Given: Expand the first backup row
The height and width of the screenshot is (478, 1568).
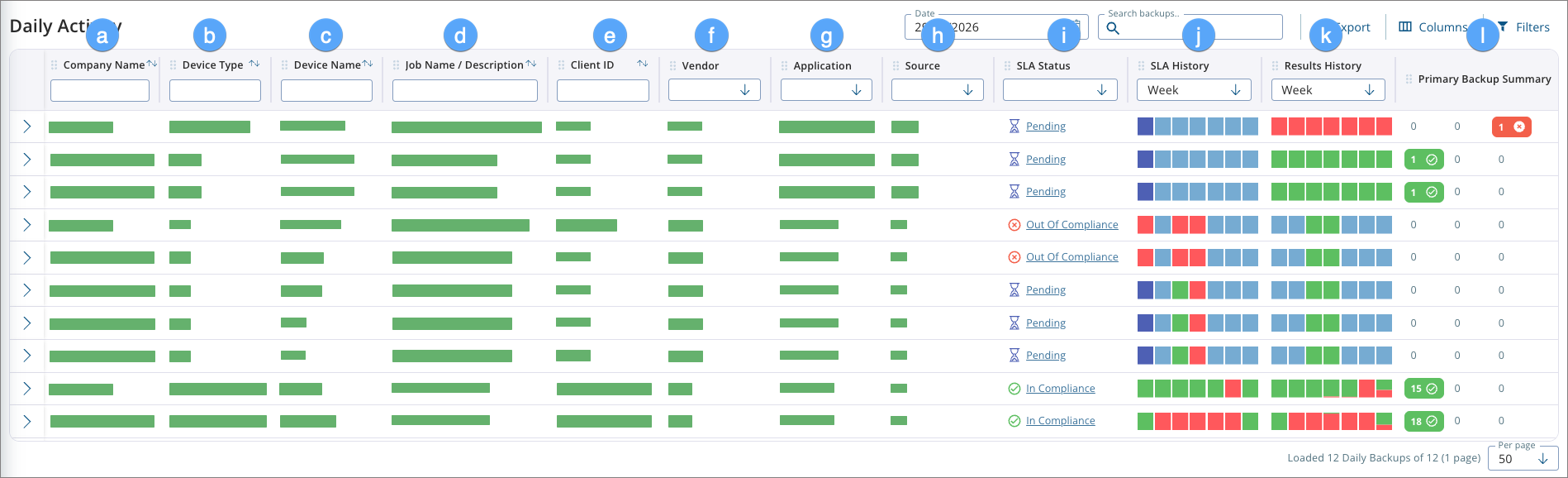Looking at the screenshot, I should 27,127.
